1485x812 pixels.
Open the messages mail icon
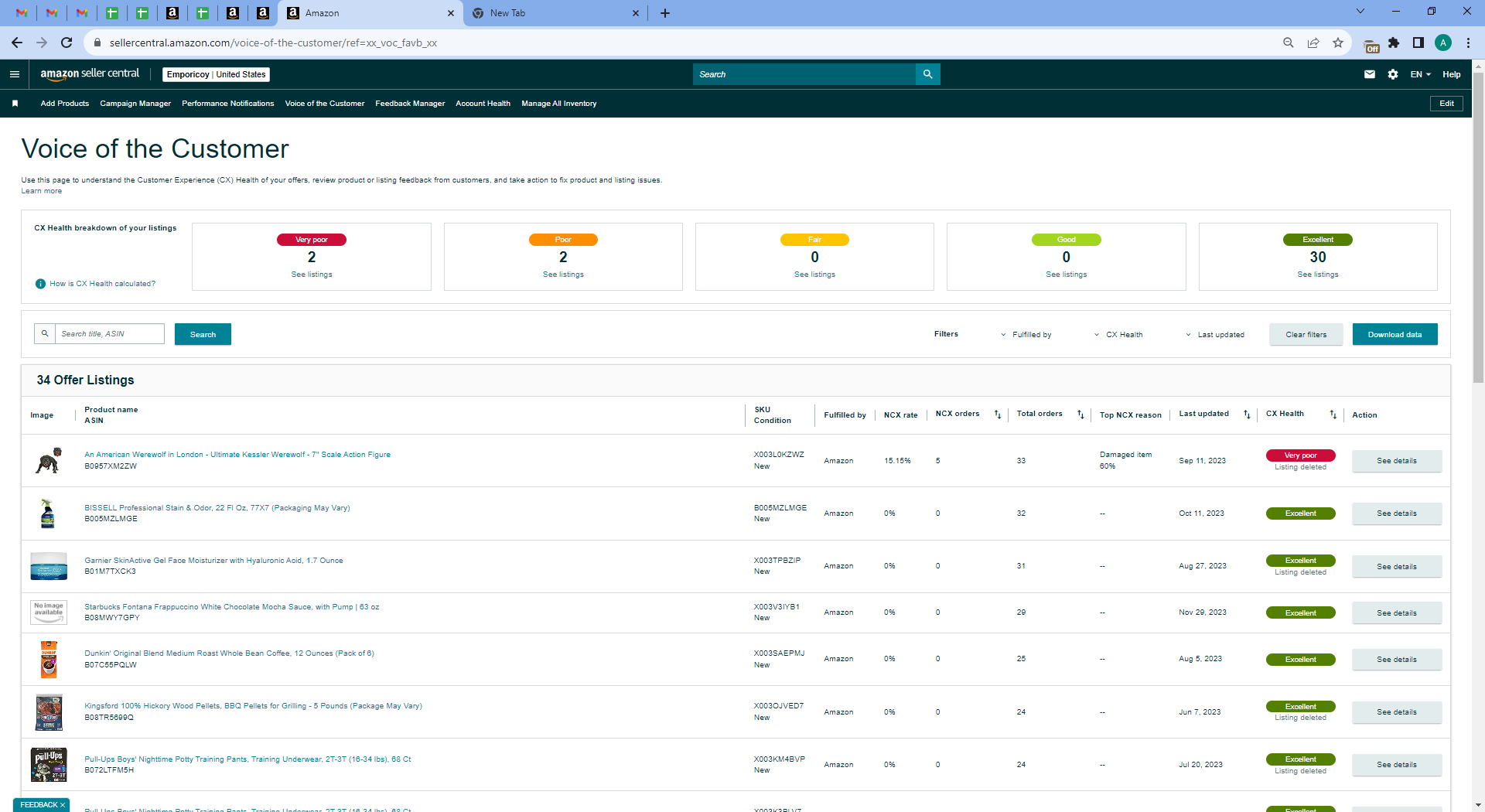[1370, 74]
